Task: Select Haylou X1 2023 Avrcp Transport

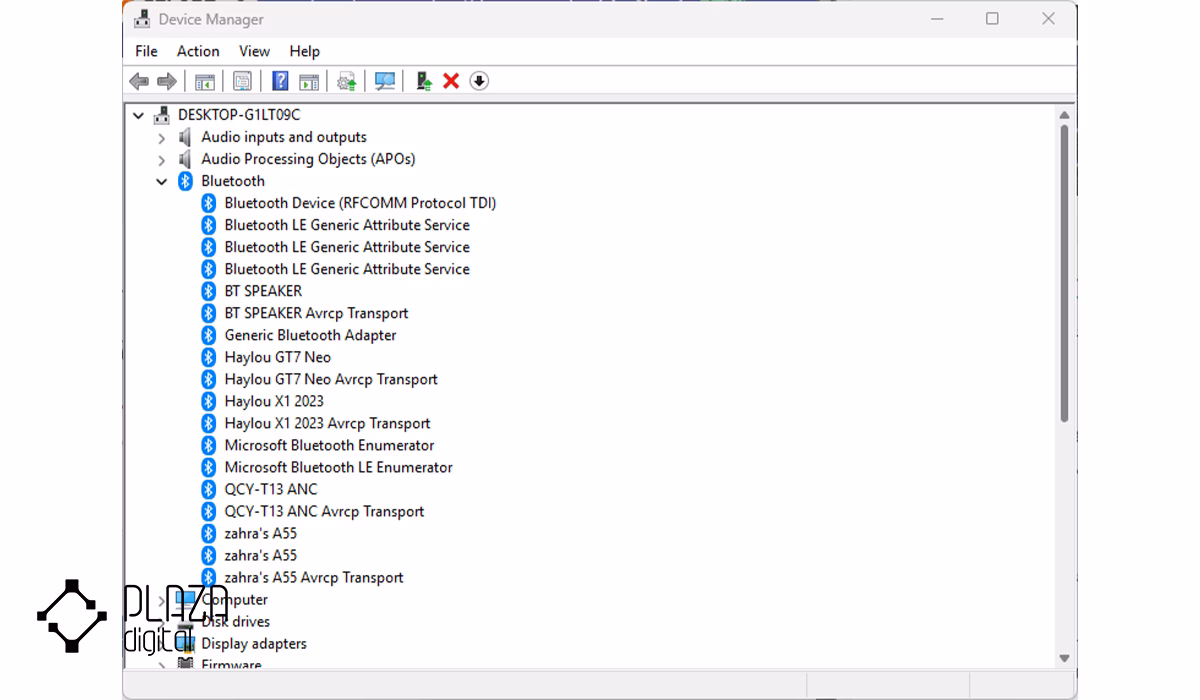Action: [327, 423]
